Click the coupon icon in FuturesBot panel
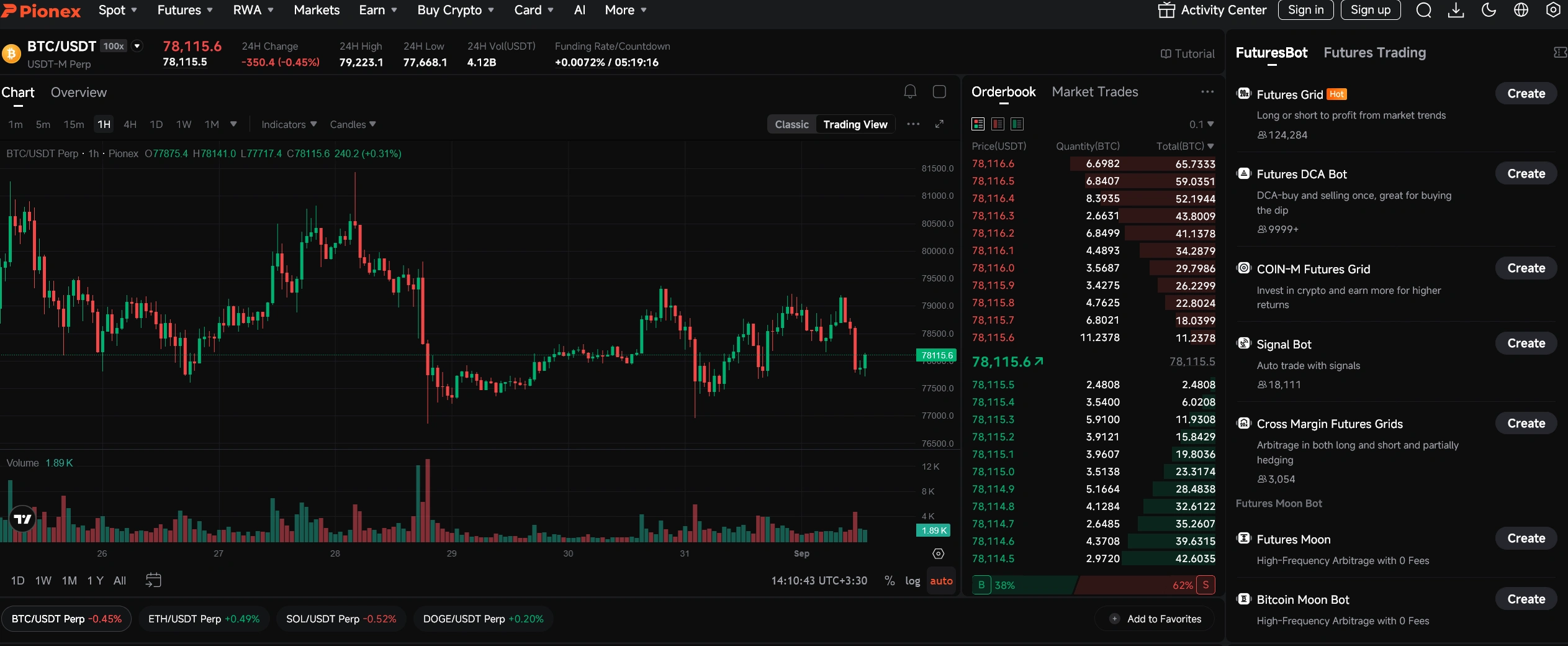 click(x=1560, y=53)
